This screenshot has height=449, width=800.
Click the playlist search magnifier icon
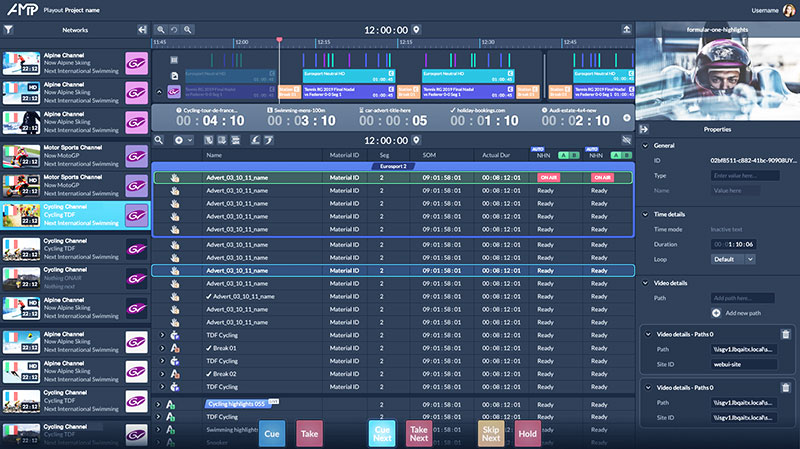(x=160, y=141)
